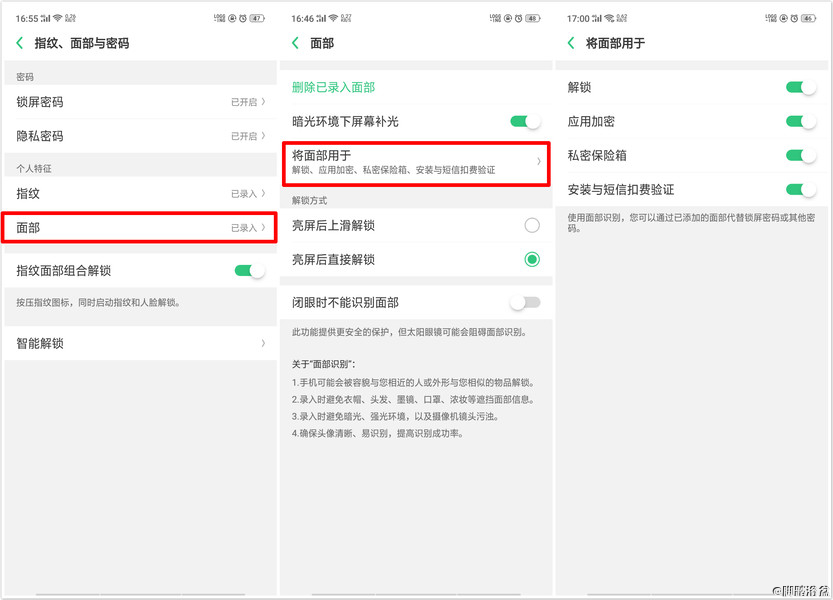Select the 面部 menu entry
Viewport: 833px width, 600px height.
[140, 227]
